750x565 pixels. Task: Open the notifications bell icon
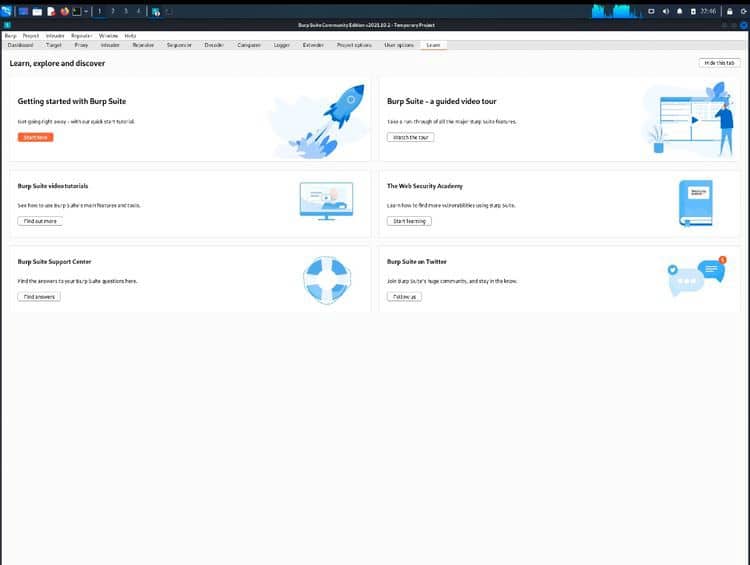(x=679, y=11)
